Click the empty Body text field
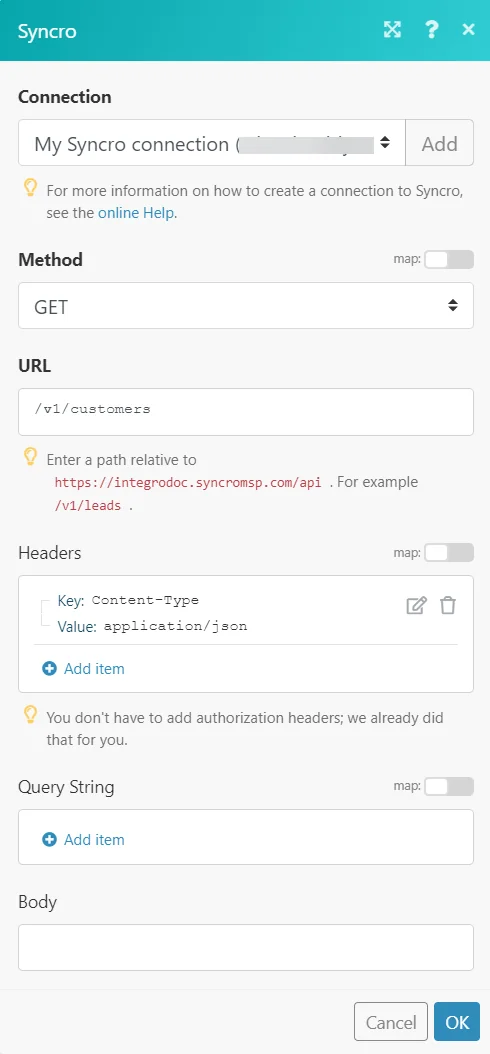The image size is (490, 1054). coord(246,948)
